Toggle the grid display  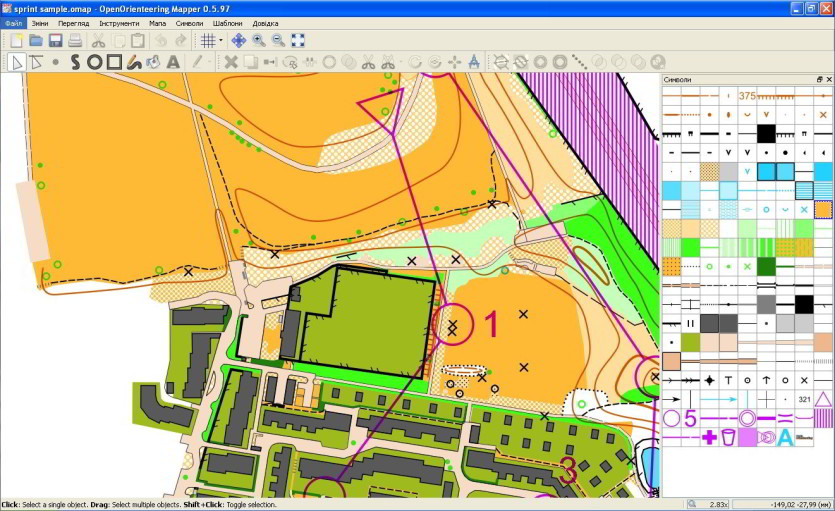coord(208,40)
